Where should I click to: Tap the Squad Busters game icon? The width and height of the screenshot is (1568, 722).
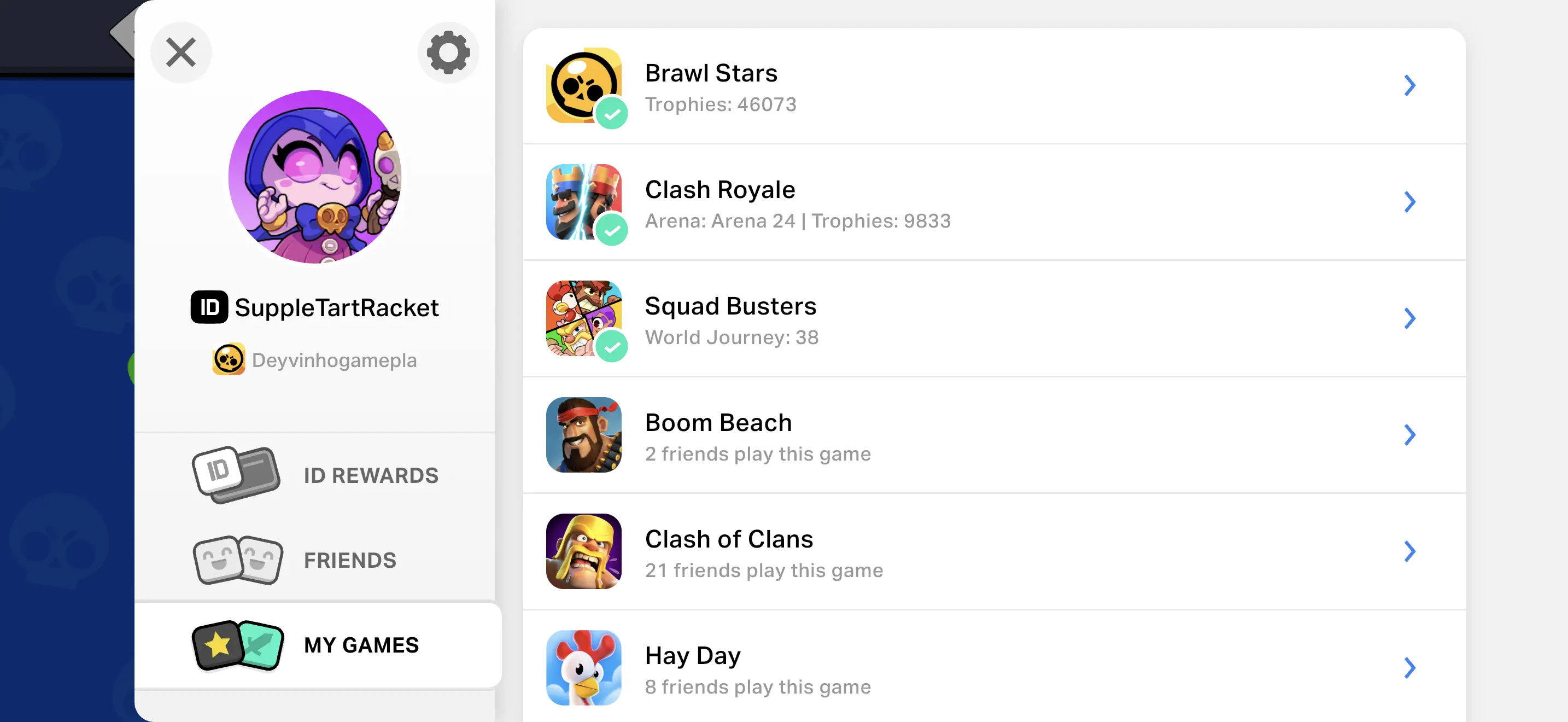584,318
